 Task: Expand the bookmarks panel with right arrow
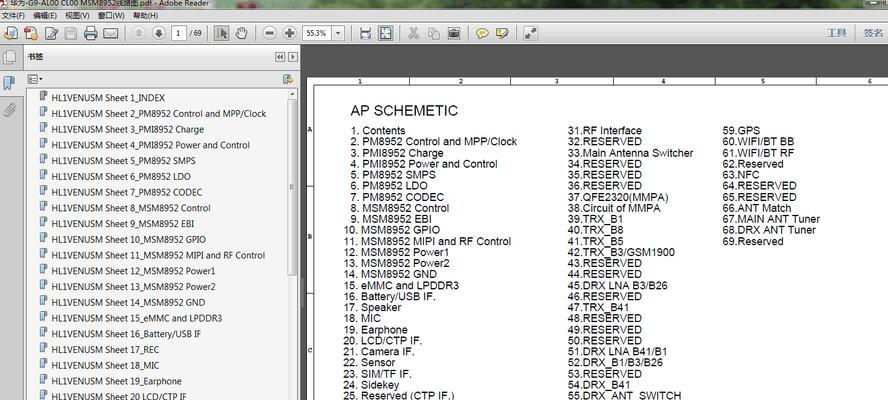[292, 57]
